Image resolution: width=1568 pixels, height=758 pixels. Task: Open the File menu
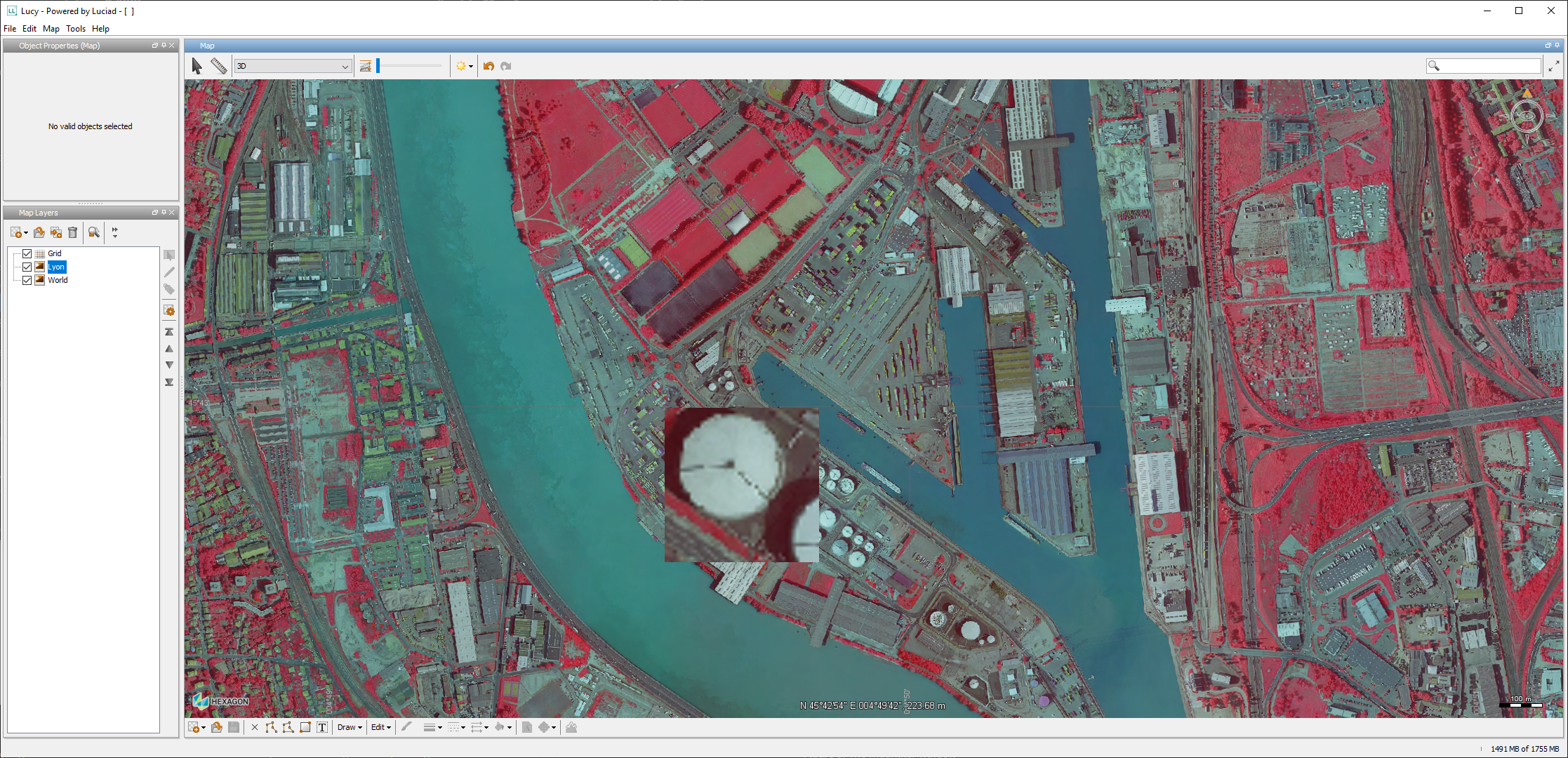tap(10, 29)
